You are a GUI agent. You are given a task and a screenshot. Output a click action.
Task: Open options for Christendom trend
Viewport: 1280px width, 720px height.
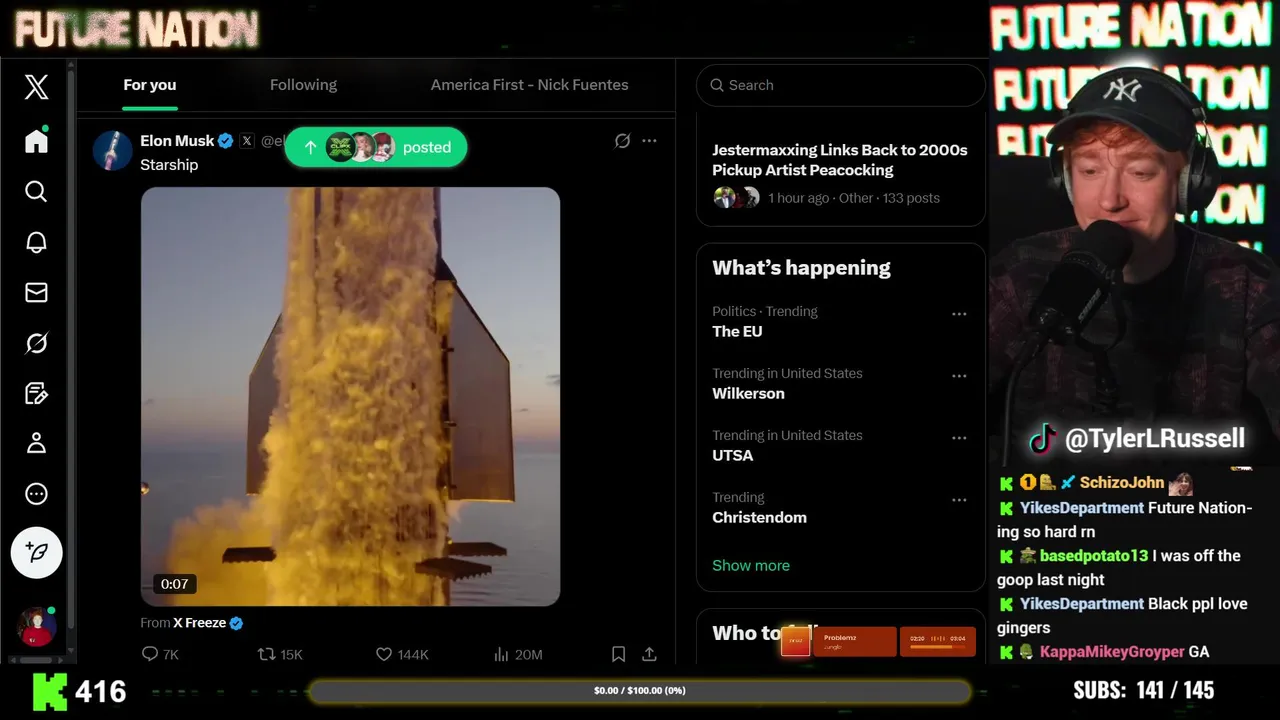[x=959, y=500]
